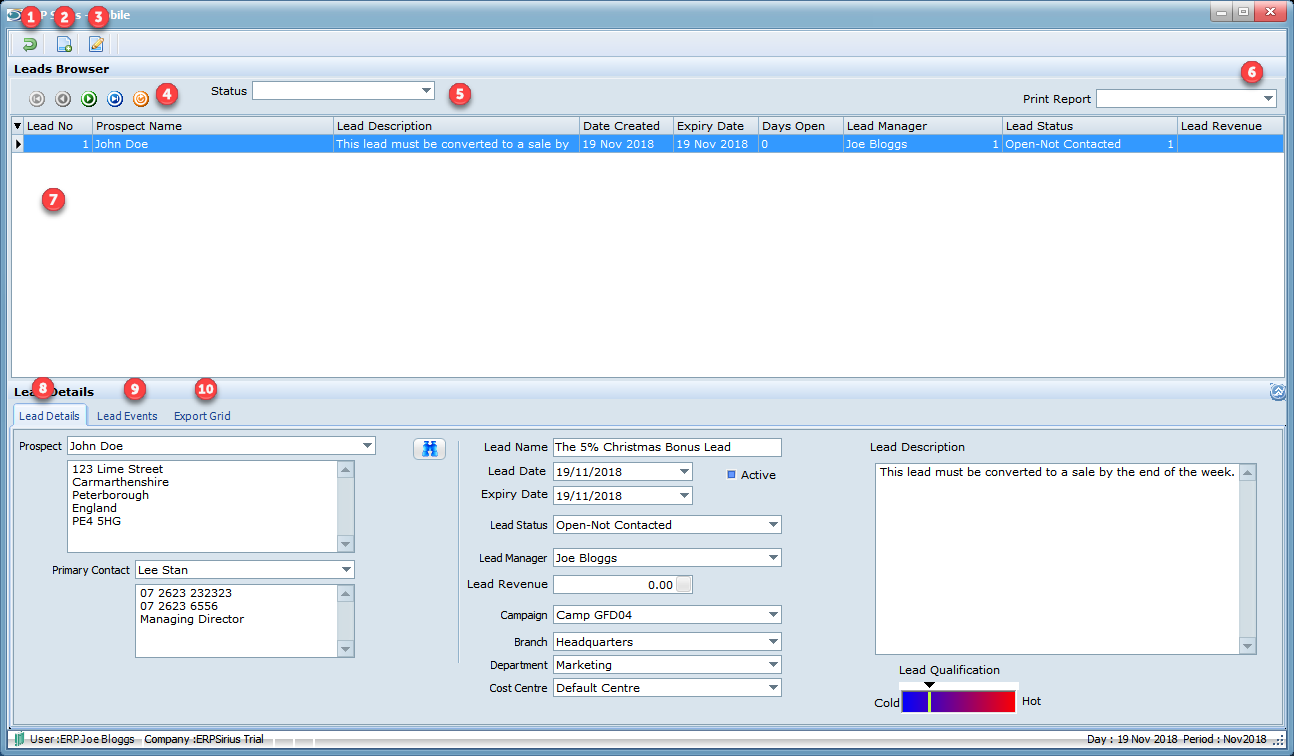Click the green next record button
The image size is (1294, 756).
(x=89, y=99)
